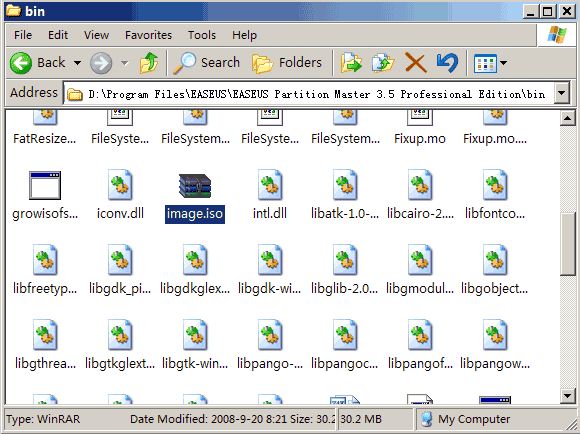Click the Windows flag logo
This screenshot has height=434, width=580.
pyautogui.click(x=557, y=35)
